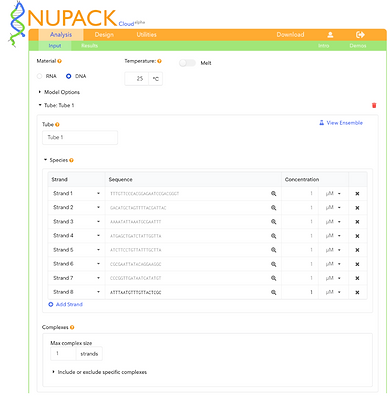Screen dimensions: 392x398
Task: Click the Sequence column header
Action: 120,179
